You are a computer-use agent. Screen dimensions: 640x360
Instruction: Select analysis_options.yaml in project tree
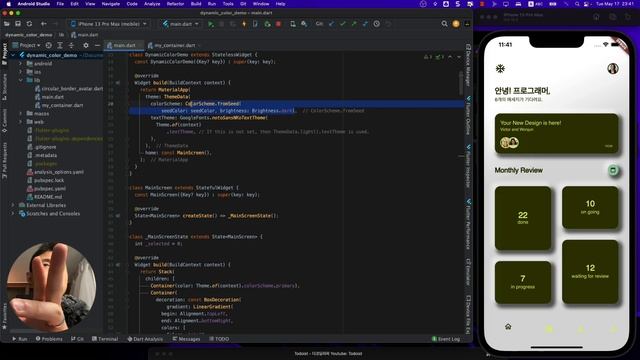55,172
